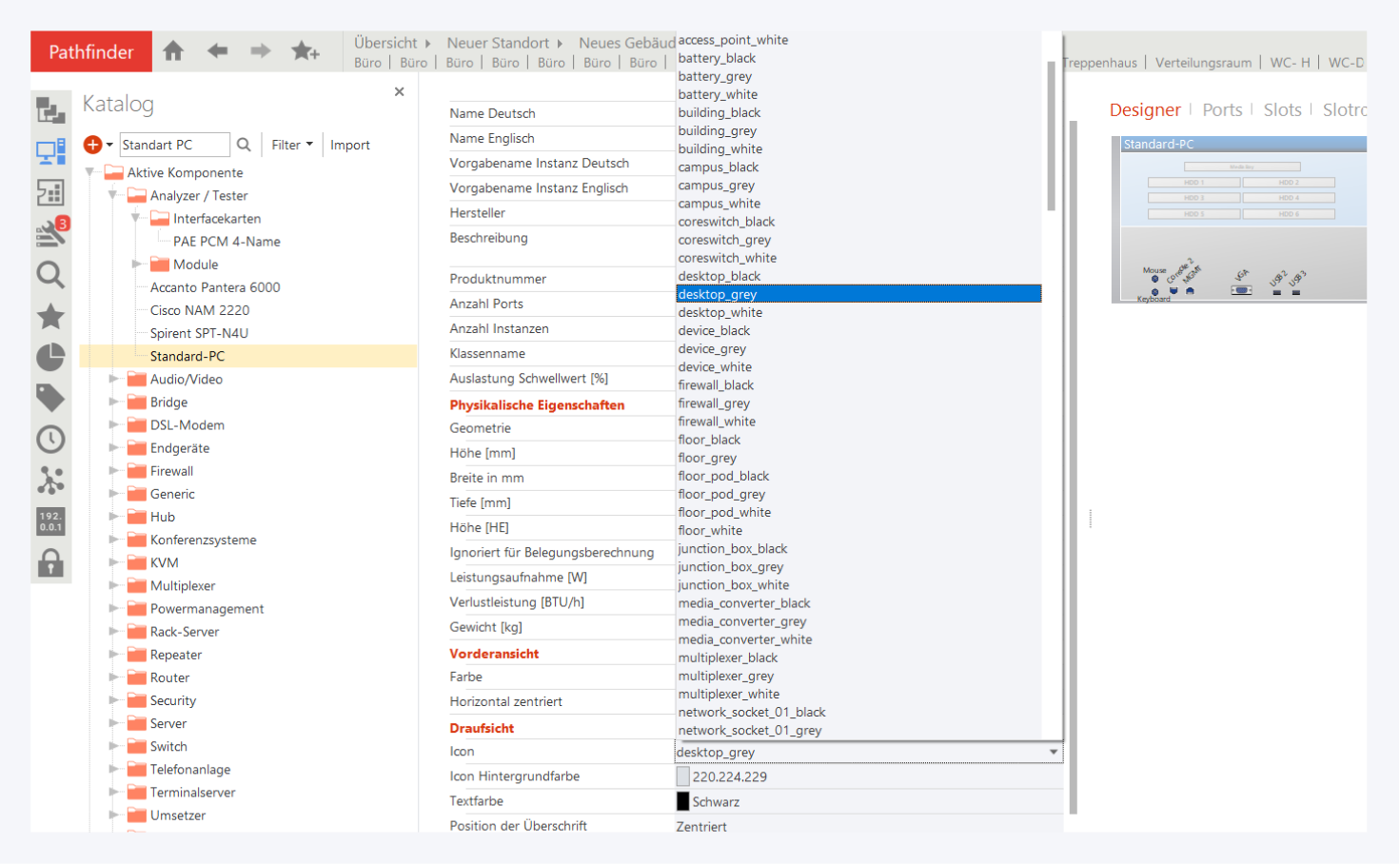Screen dimensions: 1400x864
Task: Collapse the Analyzer / Tester tree node
Action: point(113,196)
